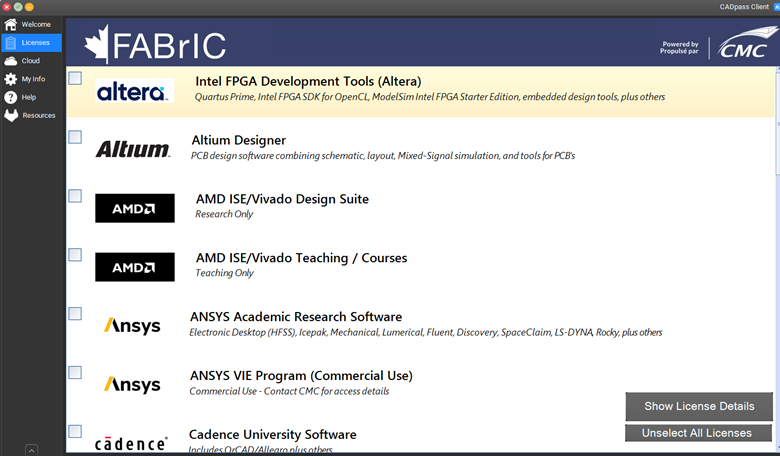Click 'Powered by Propulsé par' text

click(x=679, y=47)
